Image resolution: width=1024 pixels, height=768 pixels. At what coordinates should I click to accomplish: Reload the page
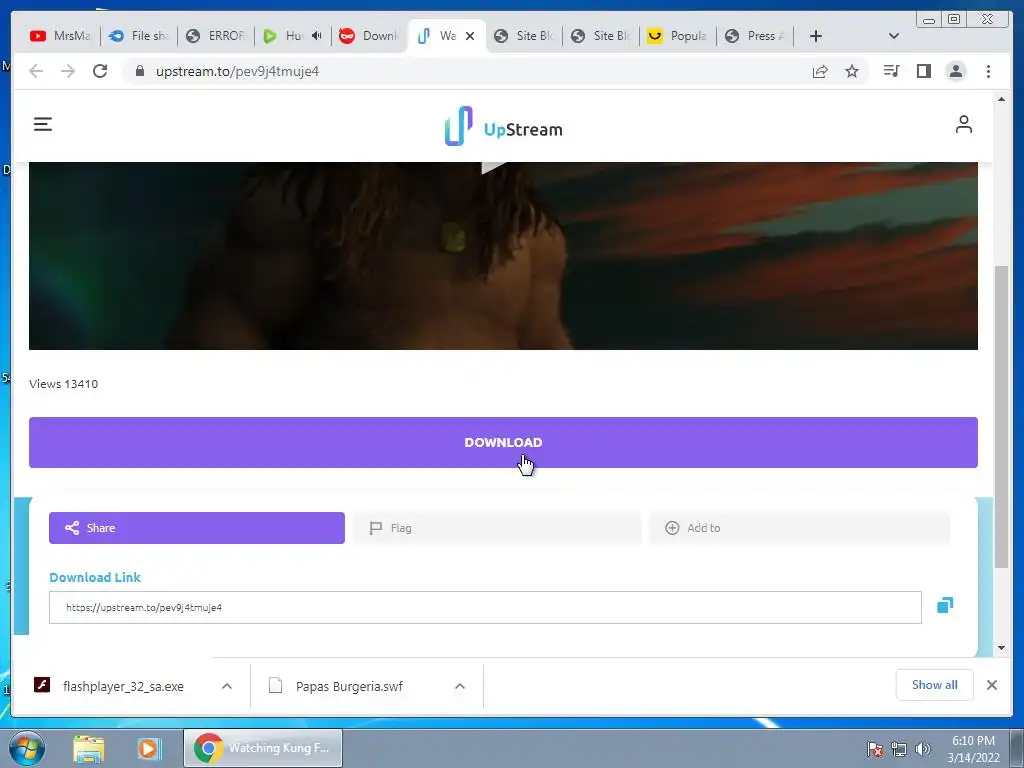pyautogui.click(x=100, y=71)
